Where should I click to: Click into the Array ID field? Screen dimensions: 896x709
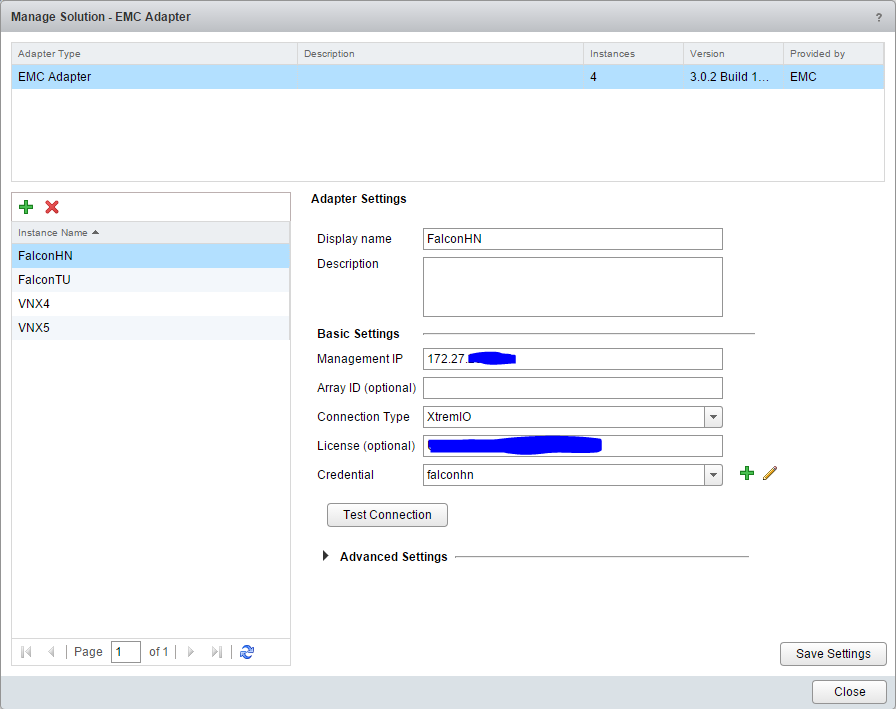572,388
